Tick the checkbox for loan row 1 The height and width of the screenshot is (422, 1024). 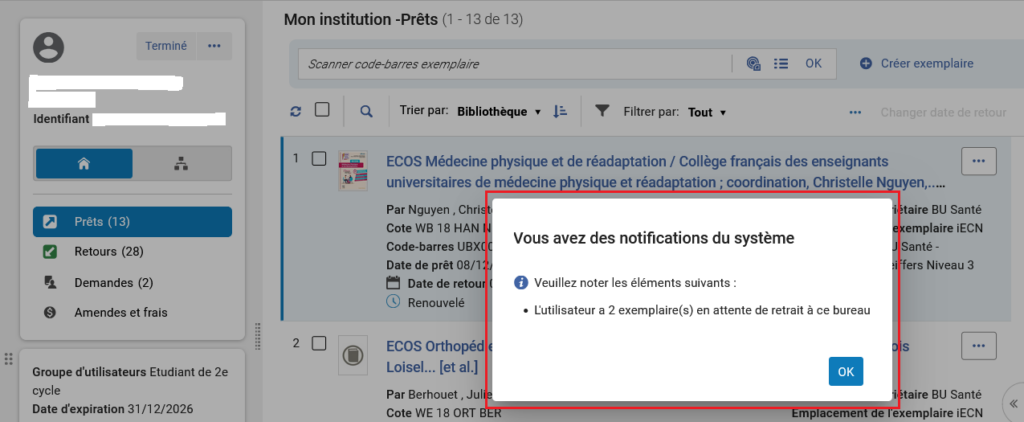click(319, 159)
